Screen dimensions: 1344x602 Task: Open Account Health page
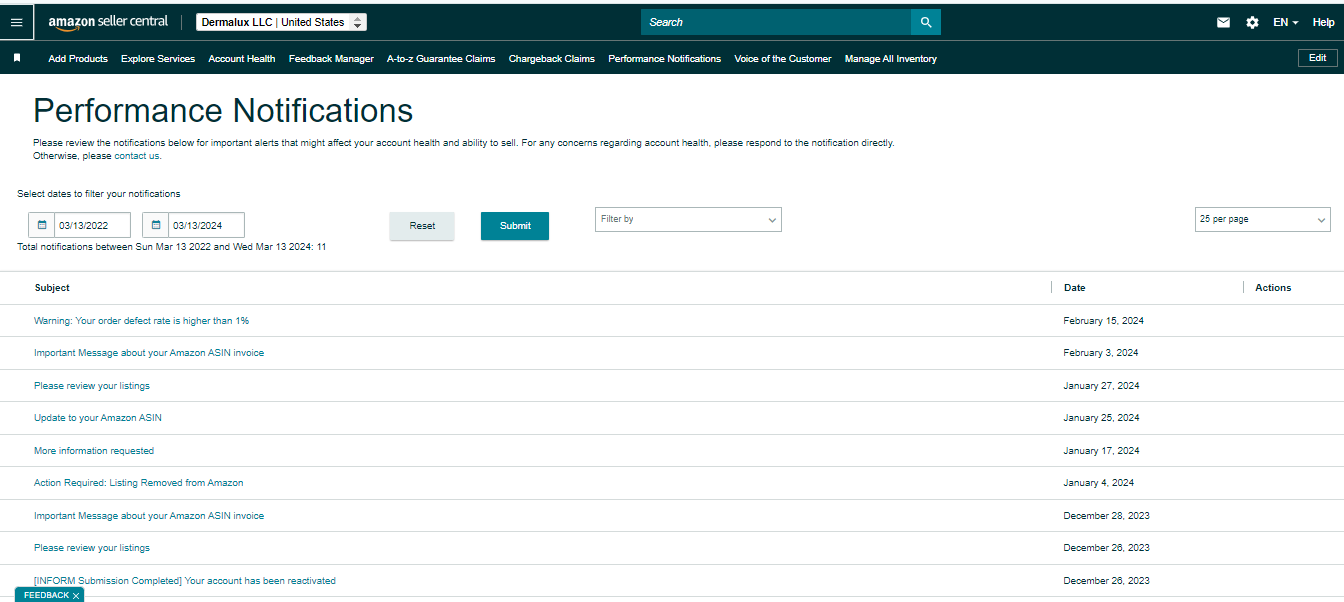point(242,59)
